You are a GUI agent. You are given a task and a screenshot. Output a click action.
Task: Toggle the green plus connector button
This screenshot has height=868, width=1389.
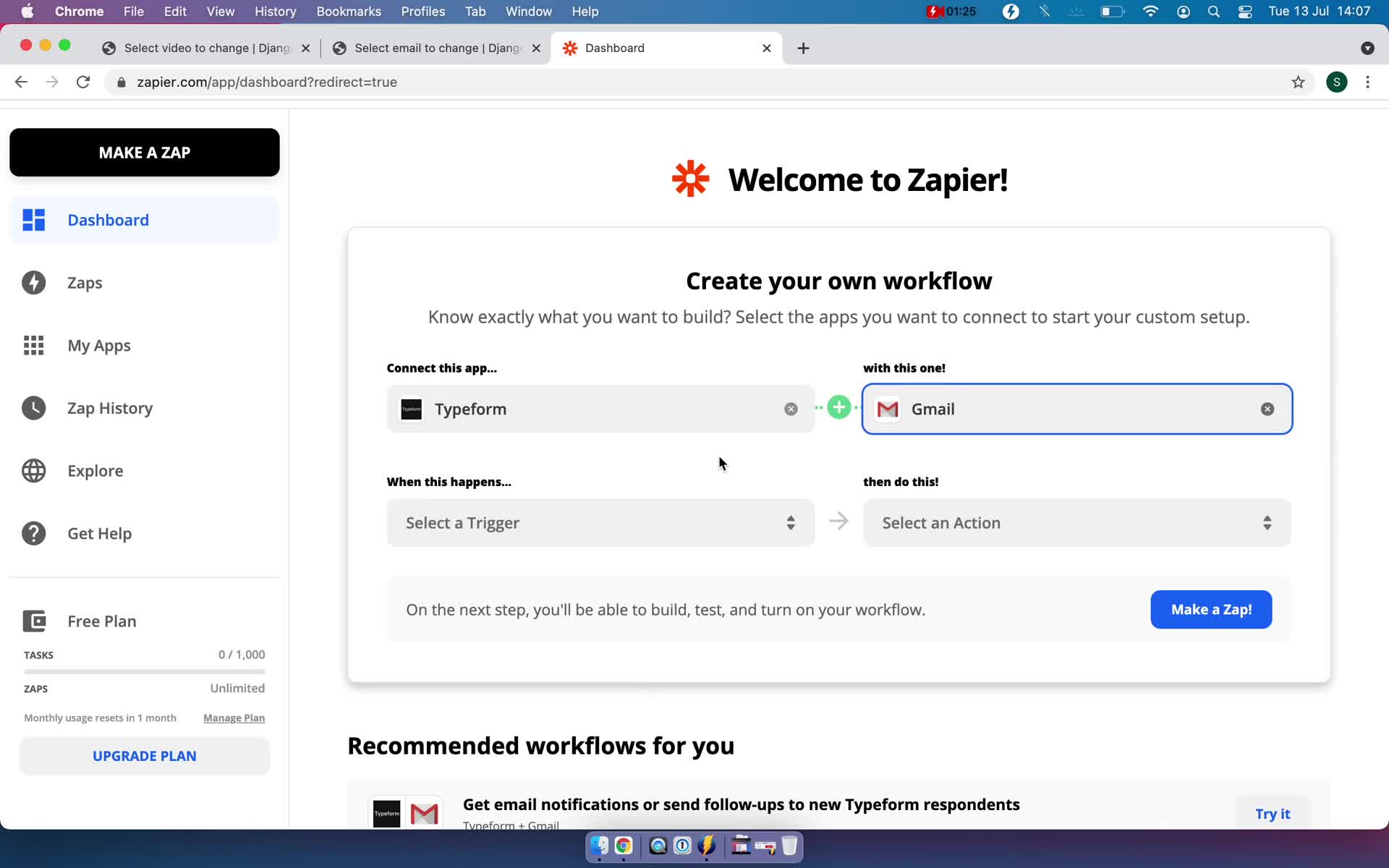click(838, 407)
